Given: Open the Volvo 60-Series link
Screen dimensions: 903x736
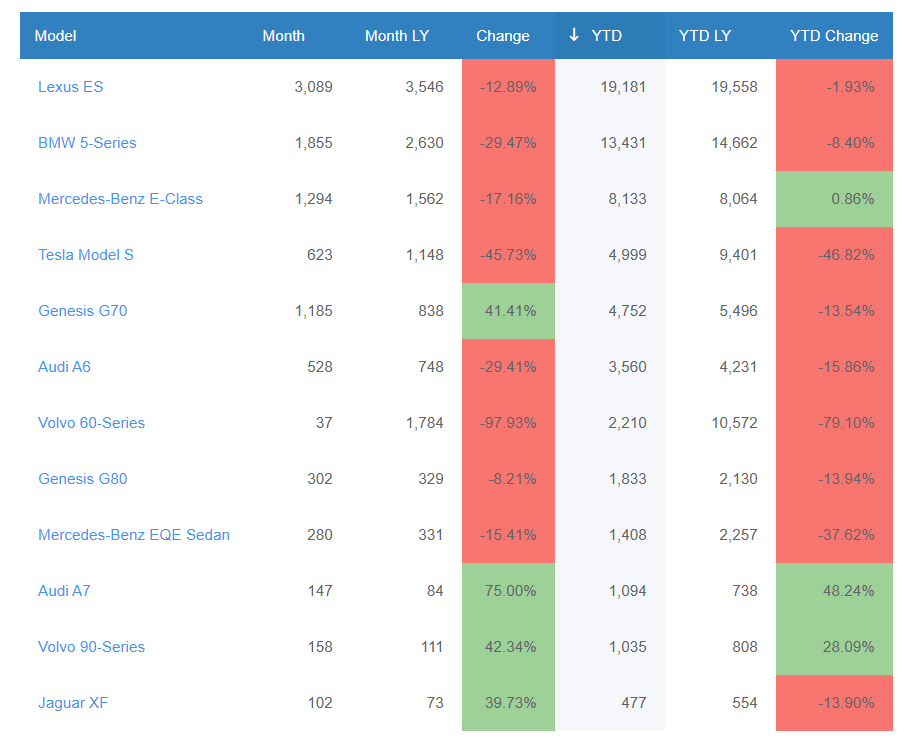Looking at the screenshot, I should (91, 423).
